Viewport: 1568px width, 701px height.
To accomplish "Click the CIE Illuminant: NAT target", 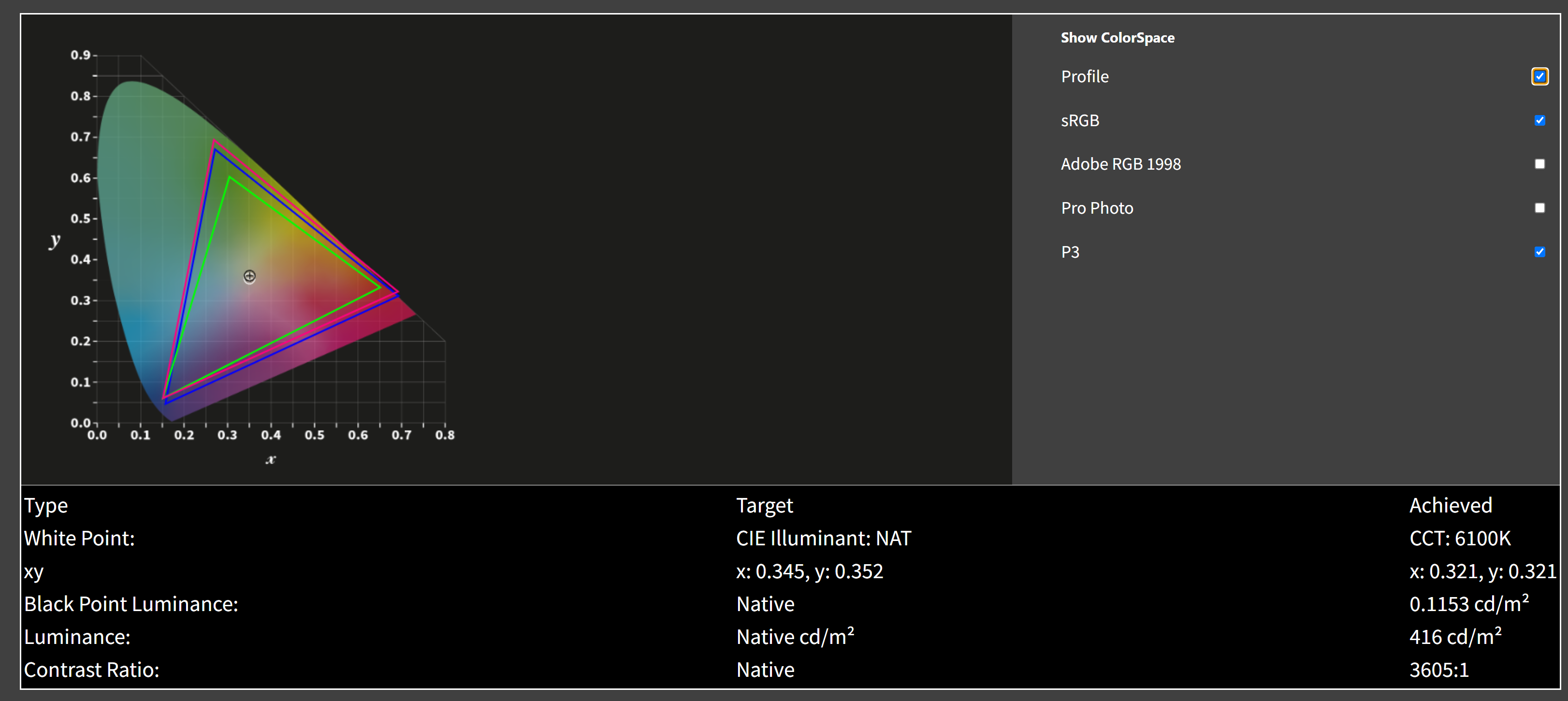I will 823,539.
